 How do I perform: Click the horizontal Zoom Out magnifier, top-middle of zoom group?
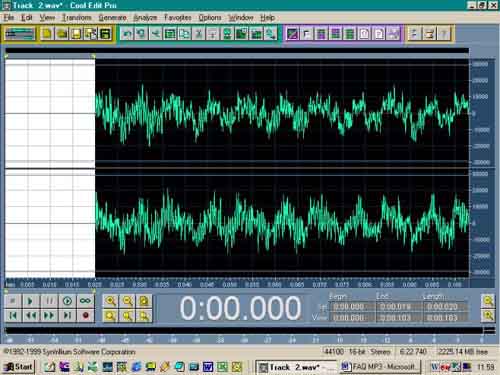(127, 301)
